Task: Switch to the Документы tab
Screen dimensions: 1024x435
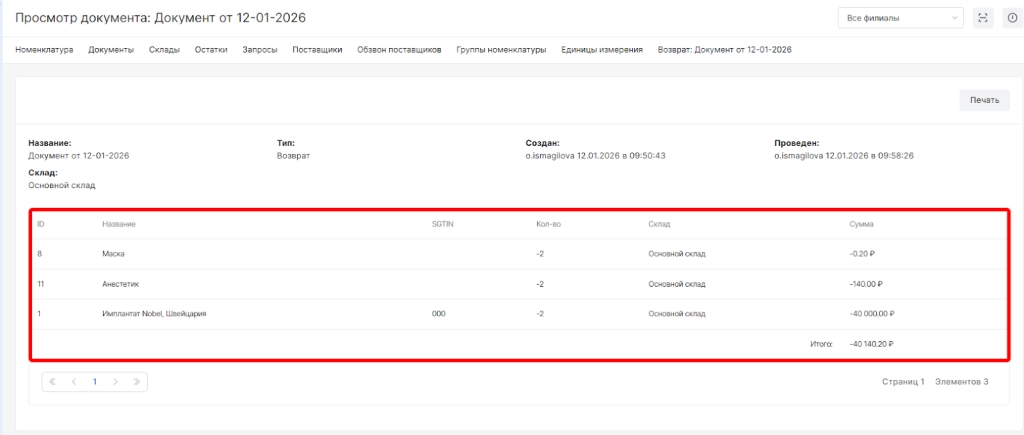Action: click(x=111, y=49)
